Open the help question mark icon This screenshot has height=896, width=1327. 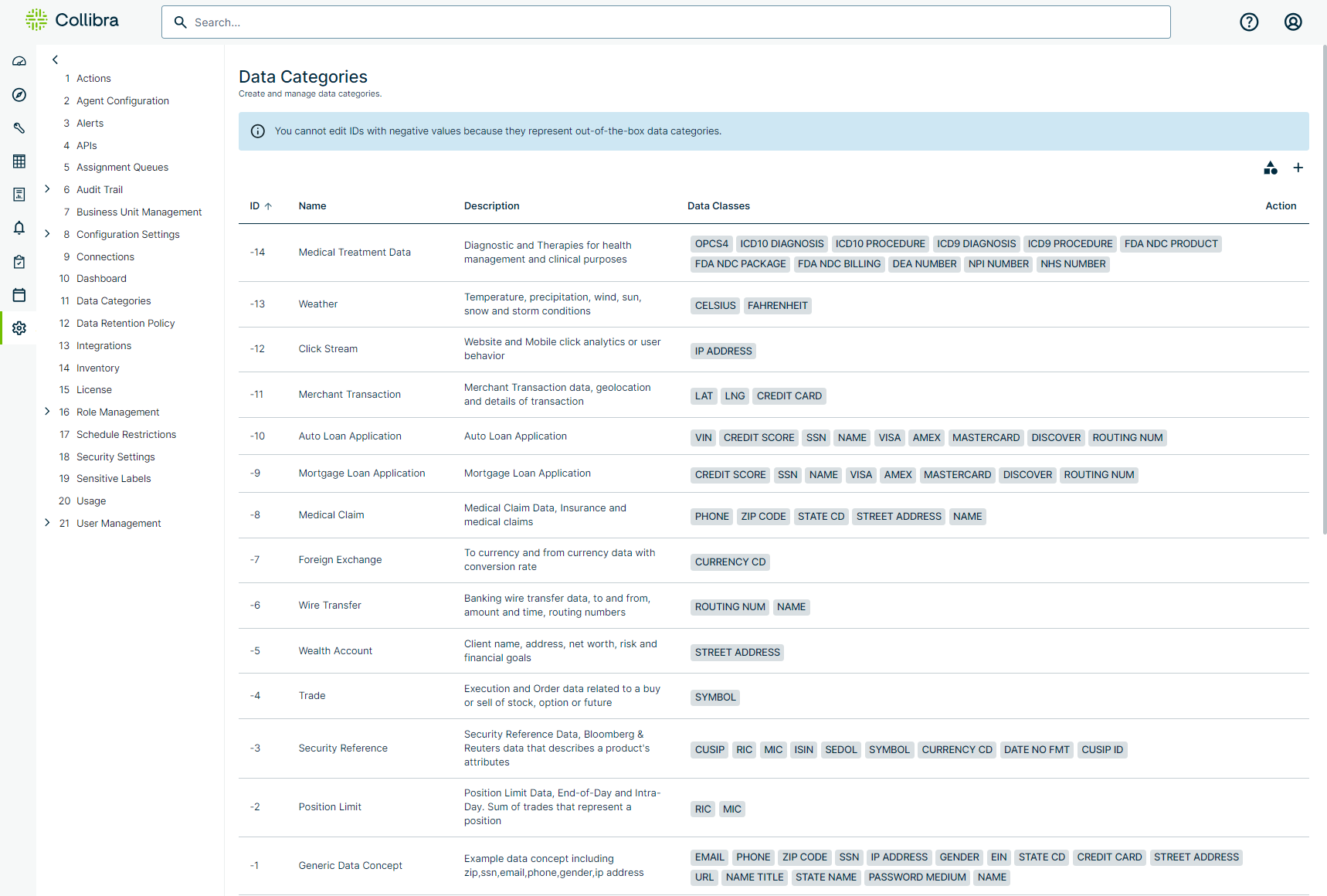1248,22
